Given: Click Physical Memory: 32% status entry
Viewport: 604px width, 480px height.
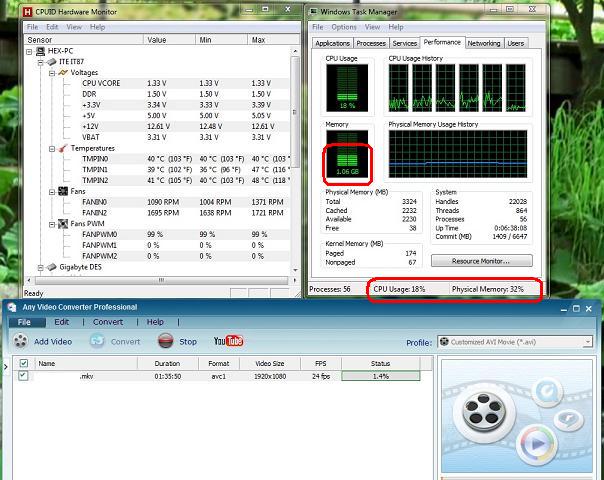Looking at the screenshot, I should click(x=488, y=289).
